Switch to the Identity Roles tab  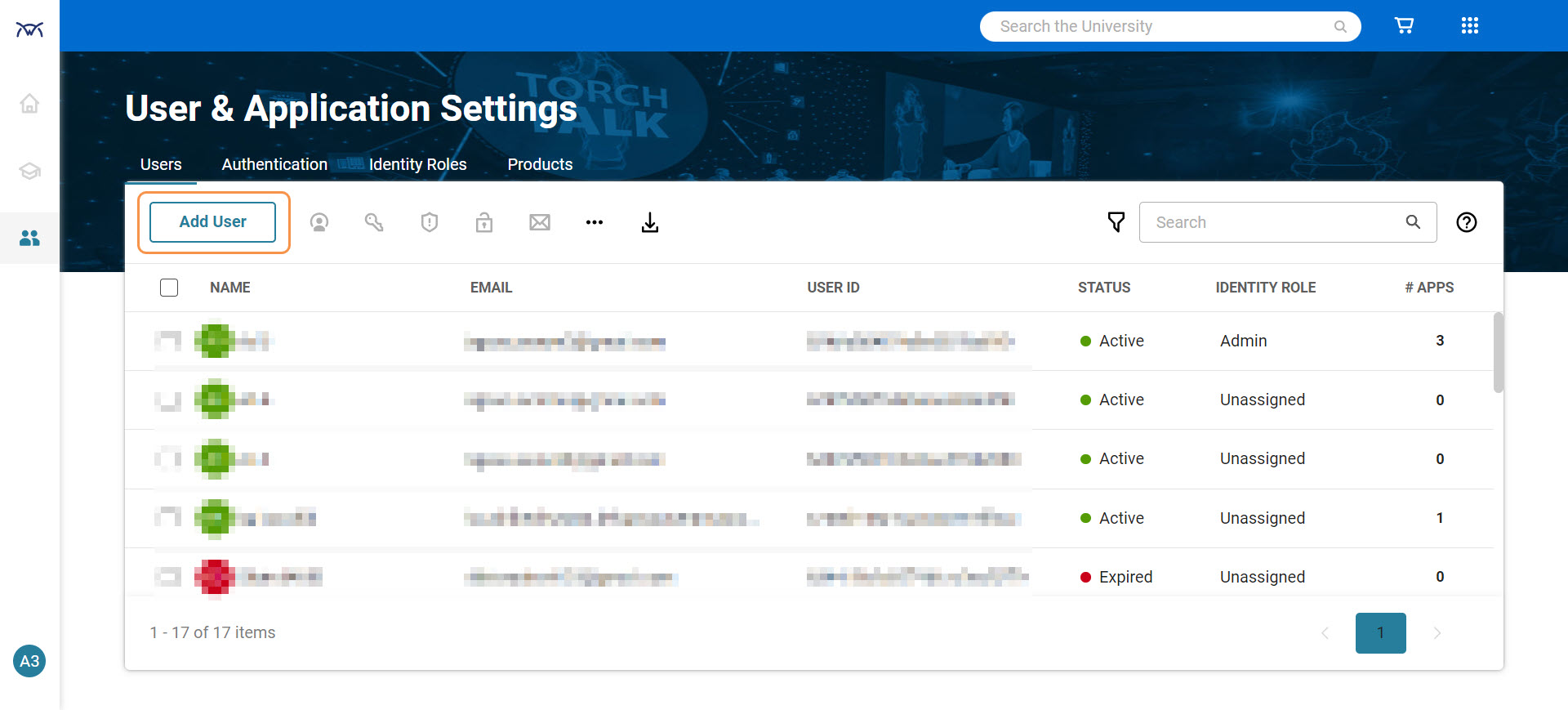417,164
